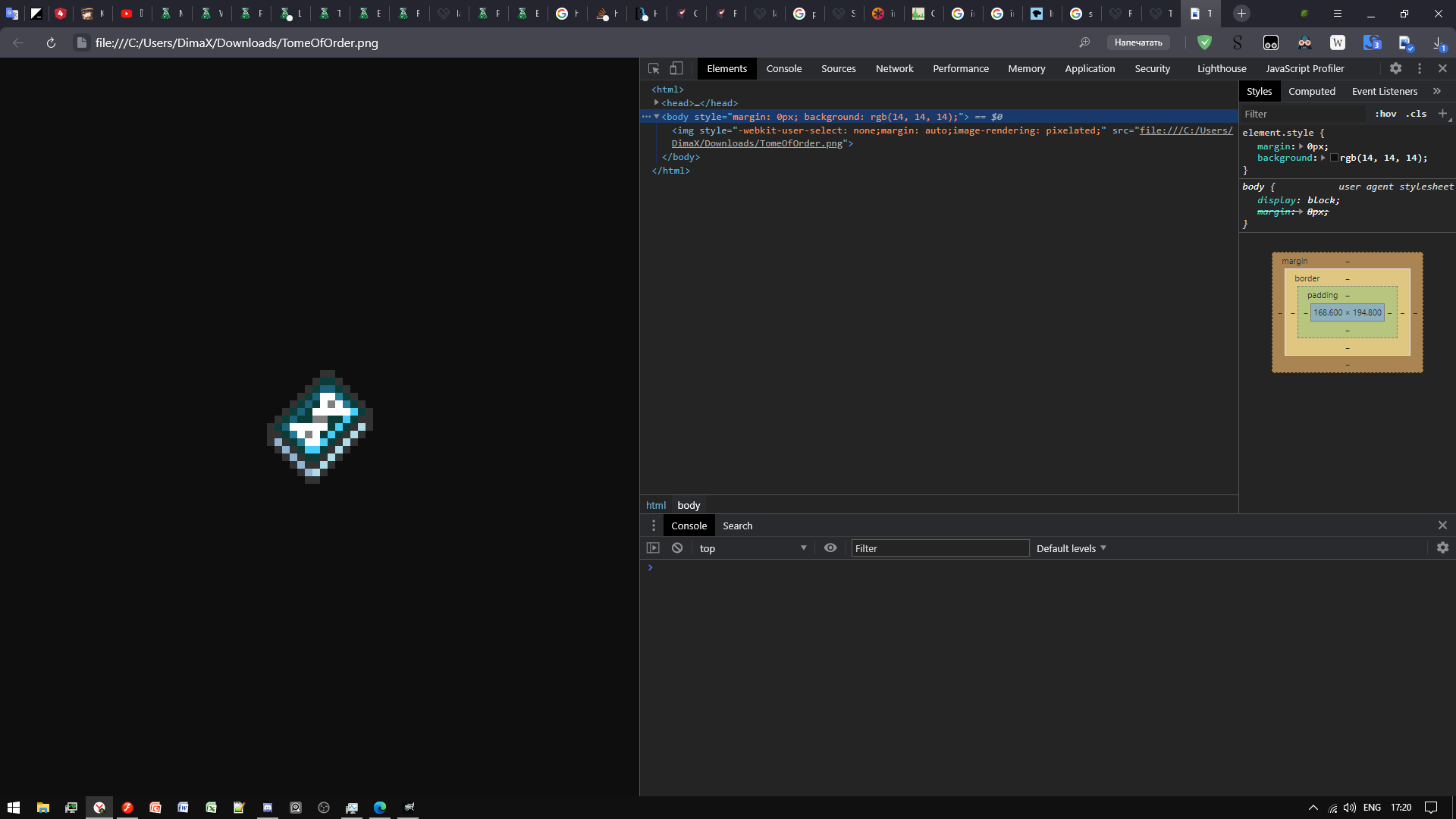Viewport: 1456px width, 819px height.
Task: Click the clear console icon
Action: point(677,548)
